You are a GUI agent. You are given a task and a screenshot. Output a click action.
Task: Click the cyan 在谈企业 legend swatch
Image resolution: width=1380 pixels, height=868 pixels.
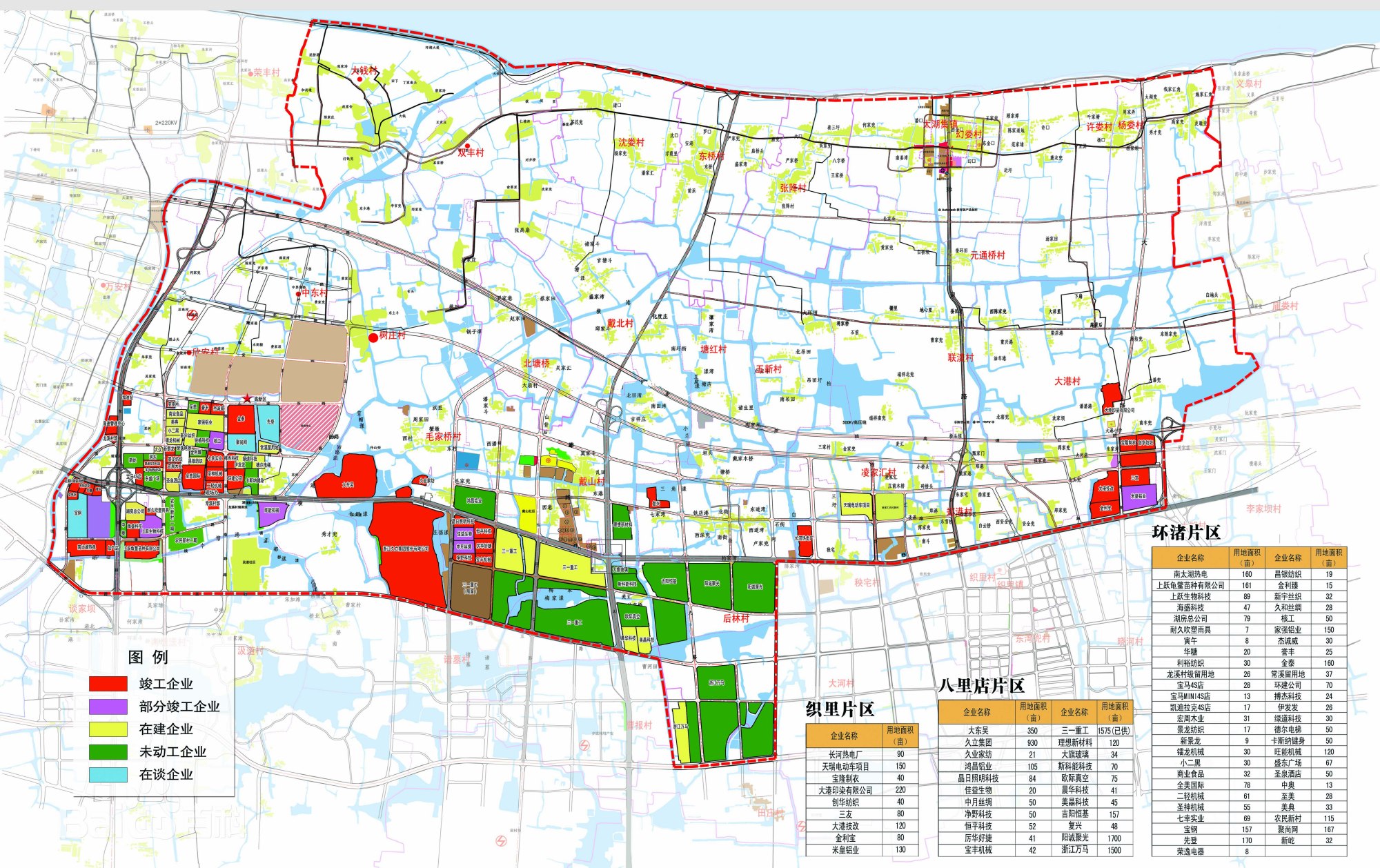click(108, 774)
